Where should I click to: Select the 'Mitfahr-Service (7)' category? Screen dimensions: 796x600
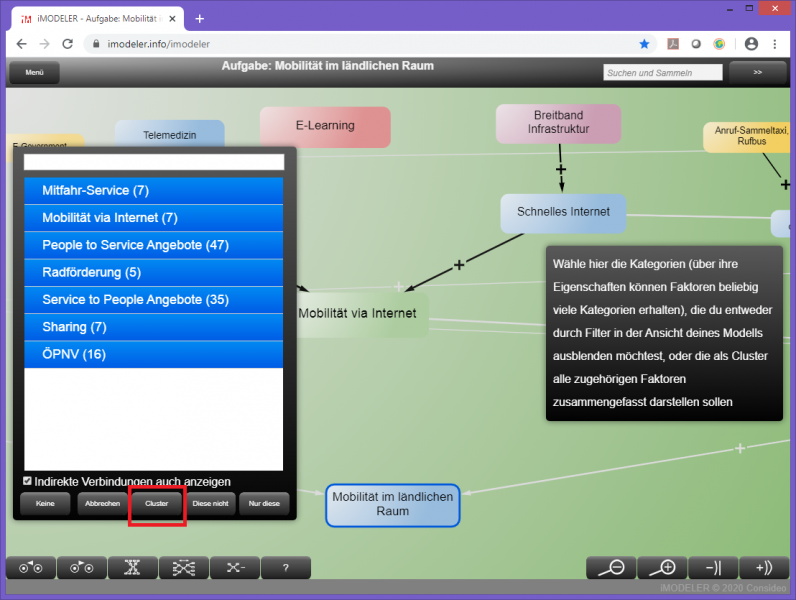coord(154,190)
